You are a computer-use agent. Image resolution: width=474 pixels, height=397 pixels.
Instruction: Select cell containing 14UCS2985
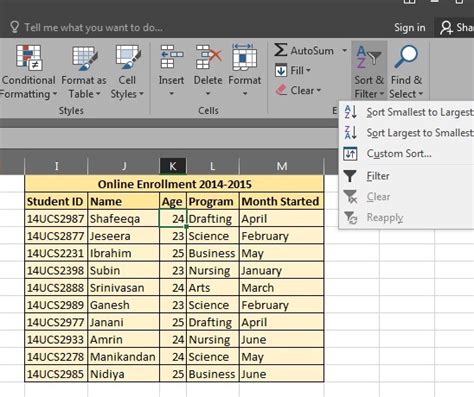(x=56, y=374)
